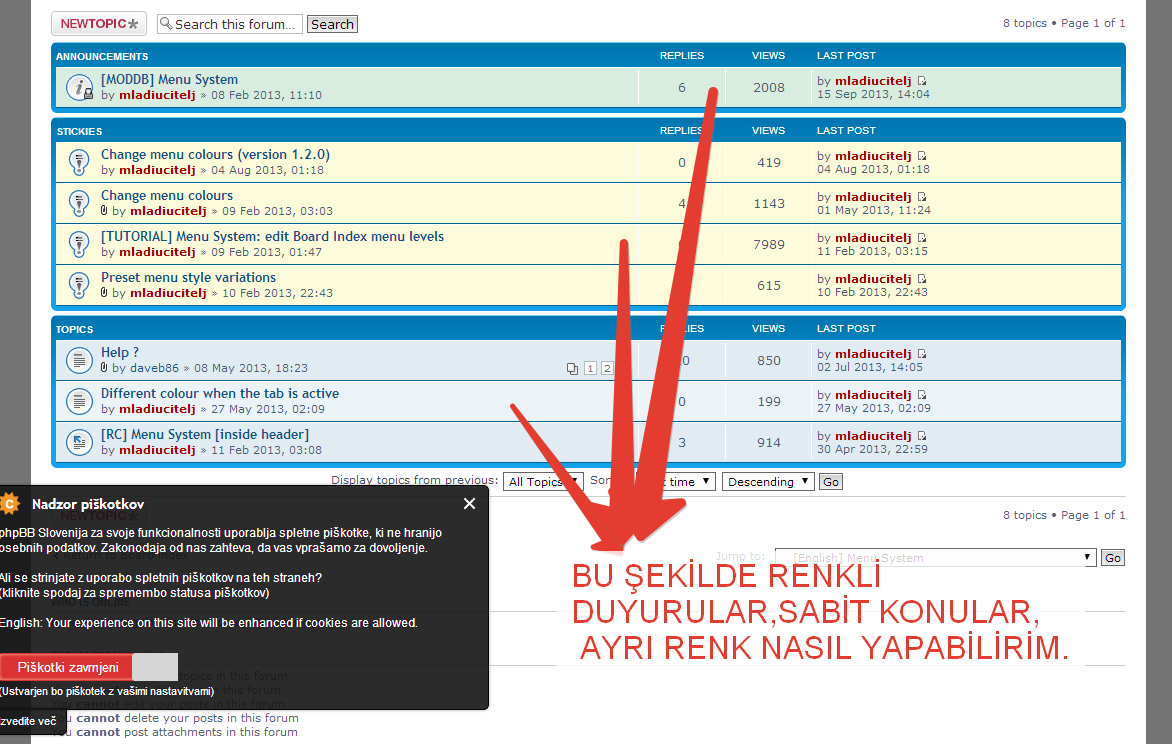View last post icon dated 10 Feb 2013, 22:43
This screenshot has width=1172, height=744.
[x=922, y=279]
